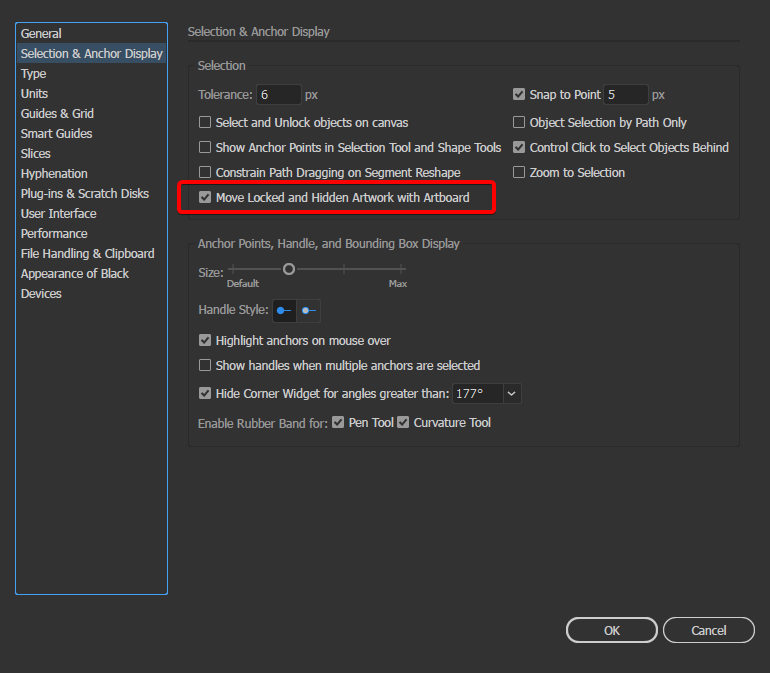Enable Show Anchor Points in Selection Tool

tap(205, 147)
